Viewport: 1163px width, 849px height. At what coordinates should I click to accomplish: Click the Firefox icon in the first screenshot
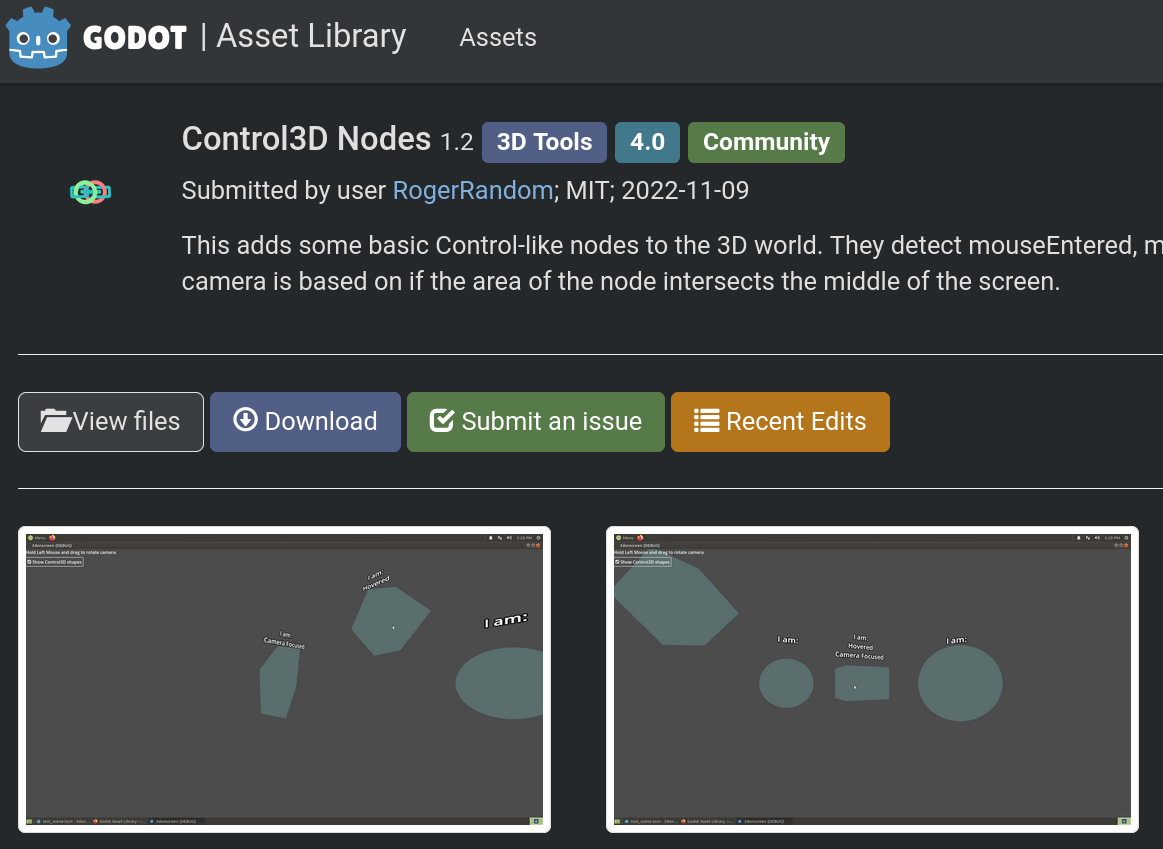[52, 538]
